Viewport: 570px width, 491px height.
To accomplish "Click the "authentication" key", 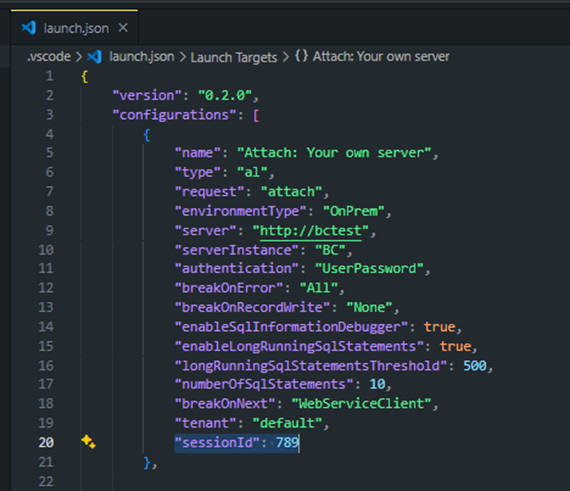I will tap(237, 269).
